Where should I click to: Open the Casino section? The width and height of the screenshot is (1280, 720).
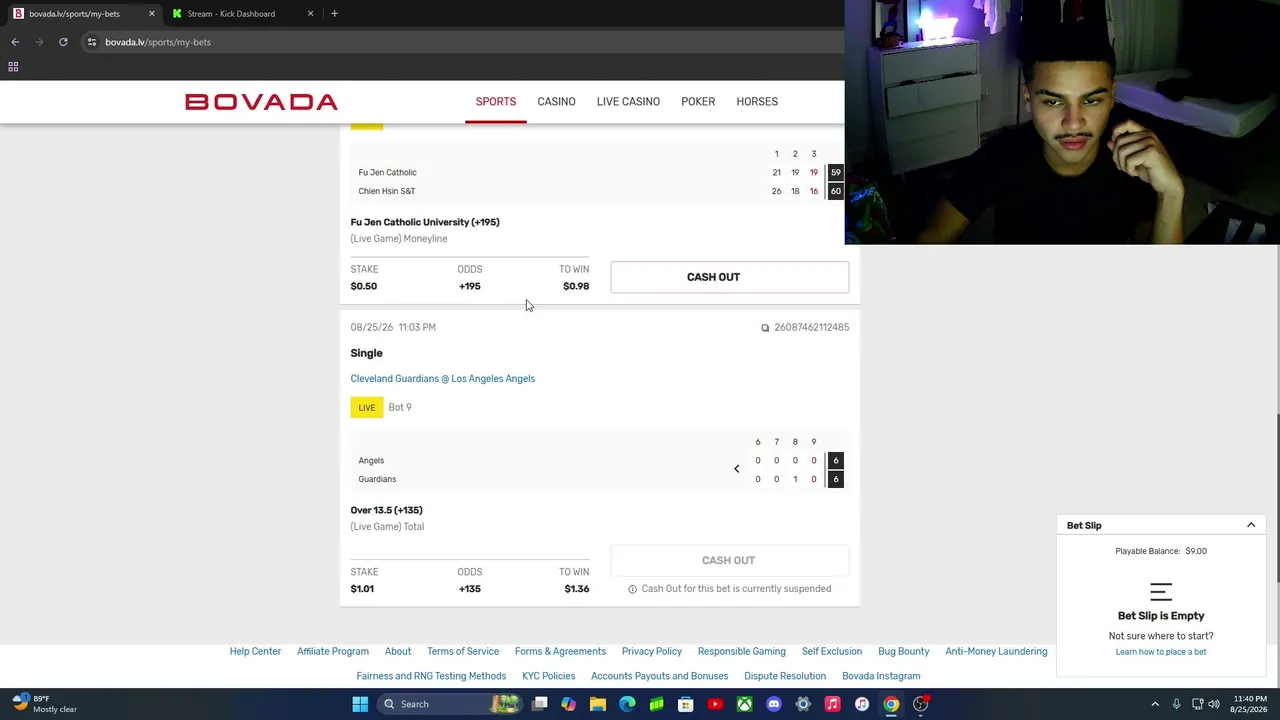point(556,102)
